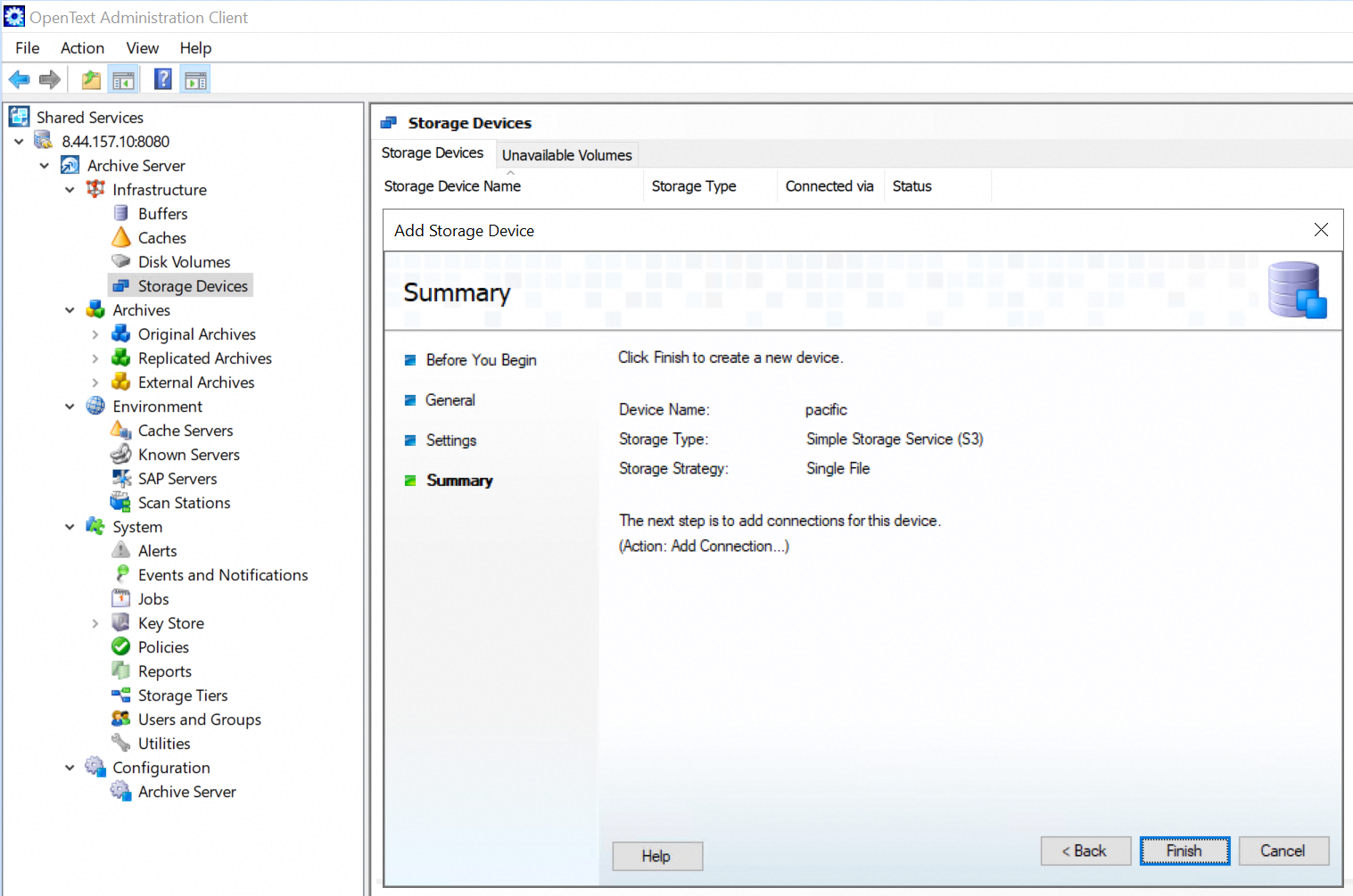The height and width of the screenshot is (896, 1353).
Task: Collapse the Archives tree node
Action: (70, 309)
